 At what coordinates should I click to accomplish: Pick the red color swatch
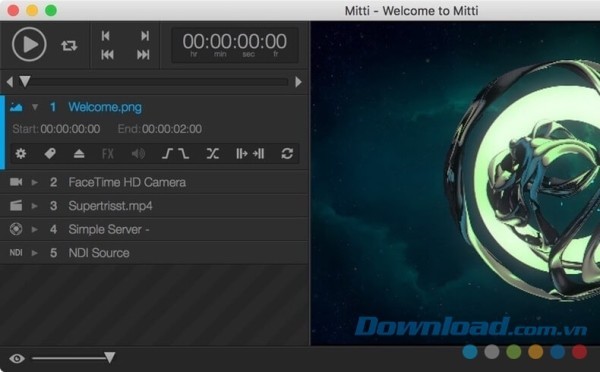tap(579, 352)
